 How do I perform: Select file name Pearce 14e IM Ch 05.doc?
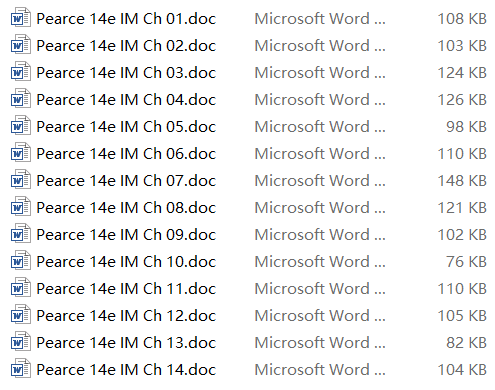[126, 127]
